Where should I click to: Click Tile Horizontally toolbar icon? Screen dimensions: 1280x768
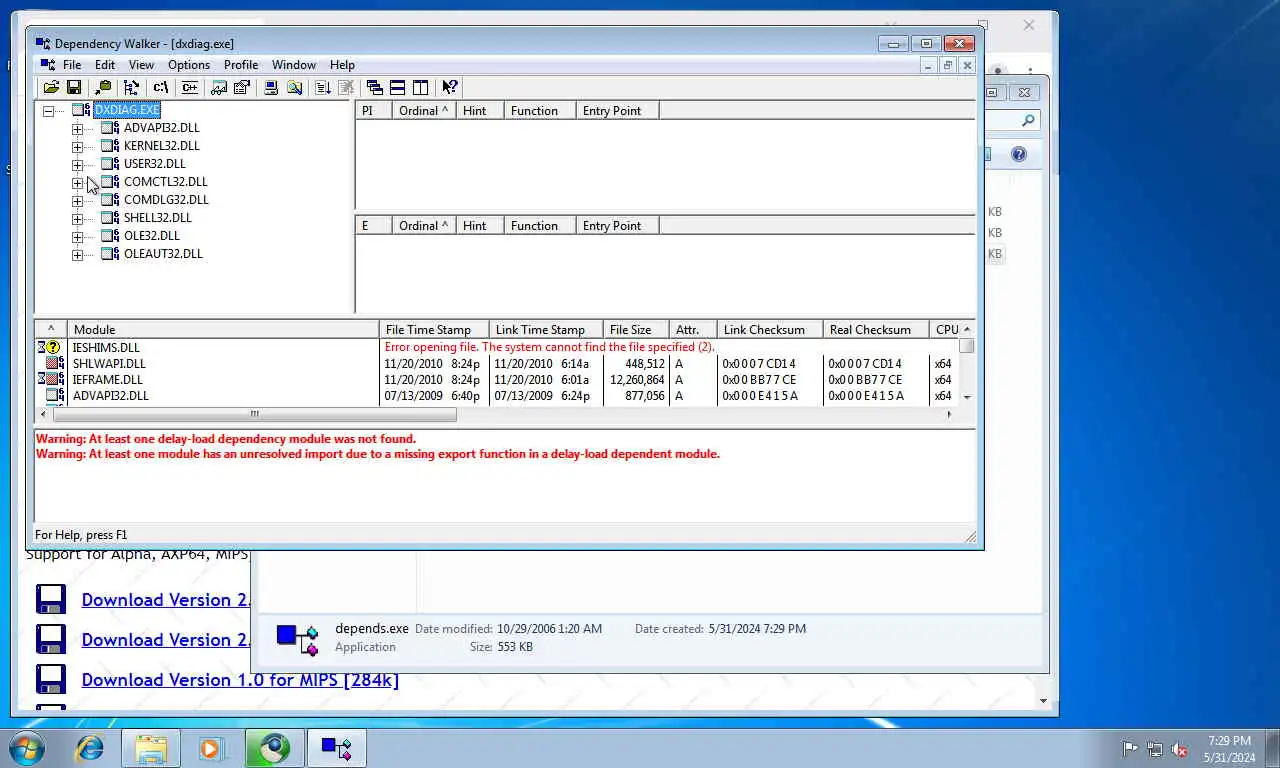397,88
